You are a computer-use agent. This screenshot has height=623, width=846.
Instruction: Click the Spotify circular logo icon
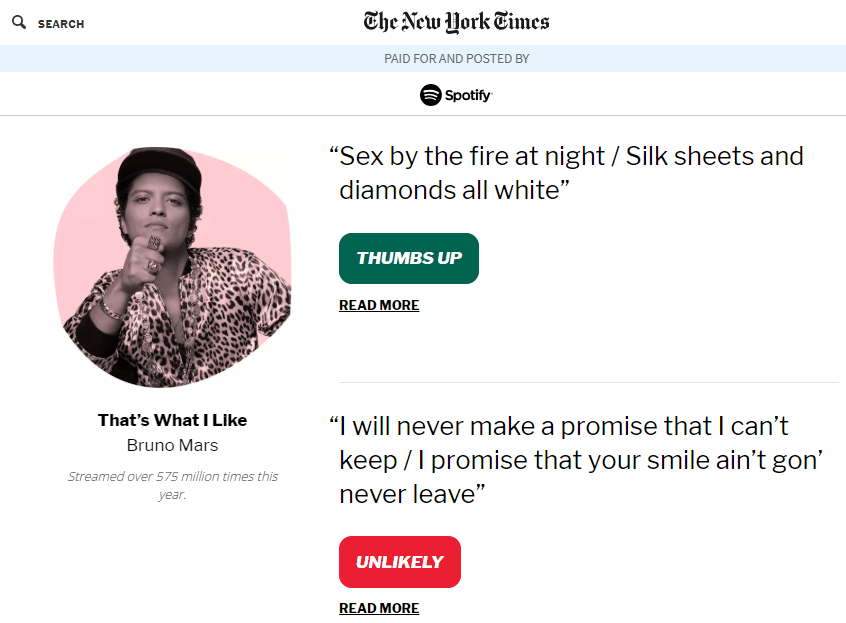(x=431, y=95)
